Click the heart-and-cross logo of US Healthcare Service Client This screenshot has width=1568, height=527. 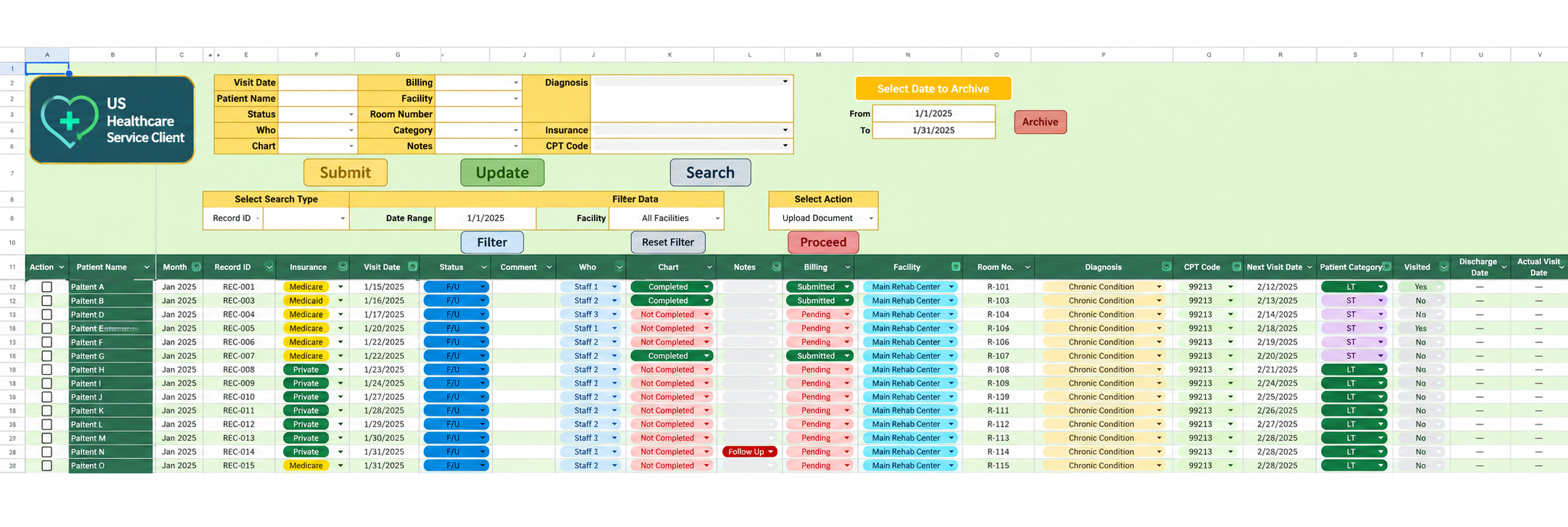[70, 121]
